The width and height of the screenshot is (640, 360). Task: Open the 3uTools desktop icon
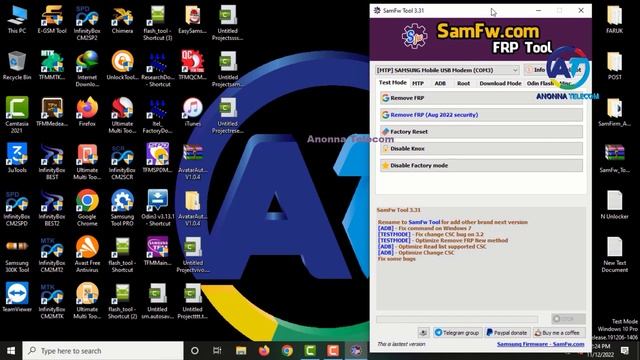point(17,158)
